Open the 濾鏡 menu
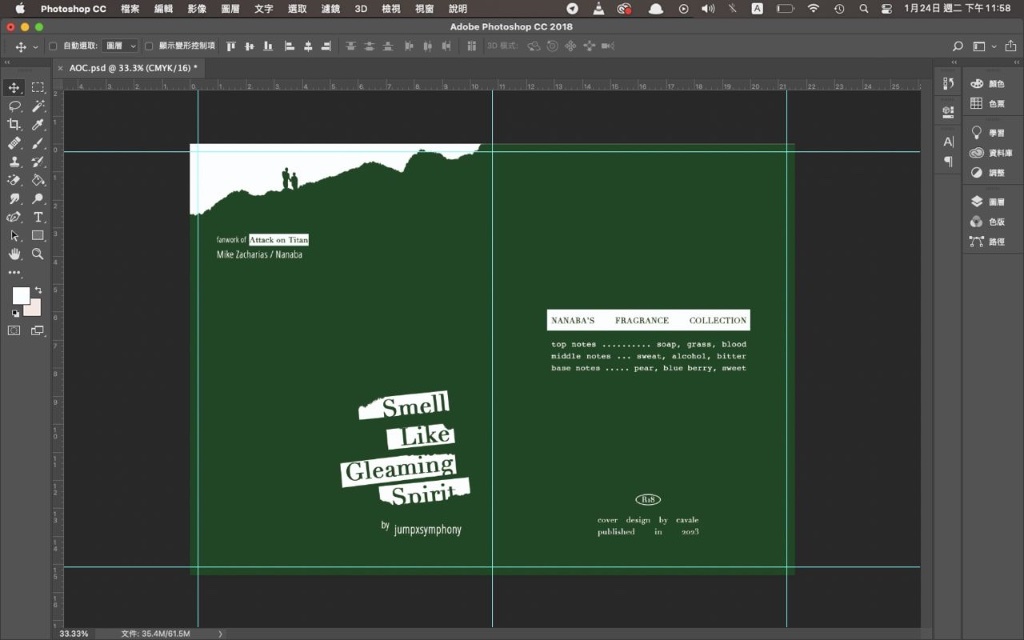The width and height of the screenshot is (1024, 640). coord(330,9)
